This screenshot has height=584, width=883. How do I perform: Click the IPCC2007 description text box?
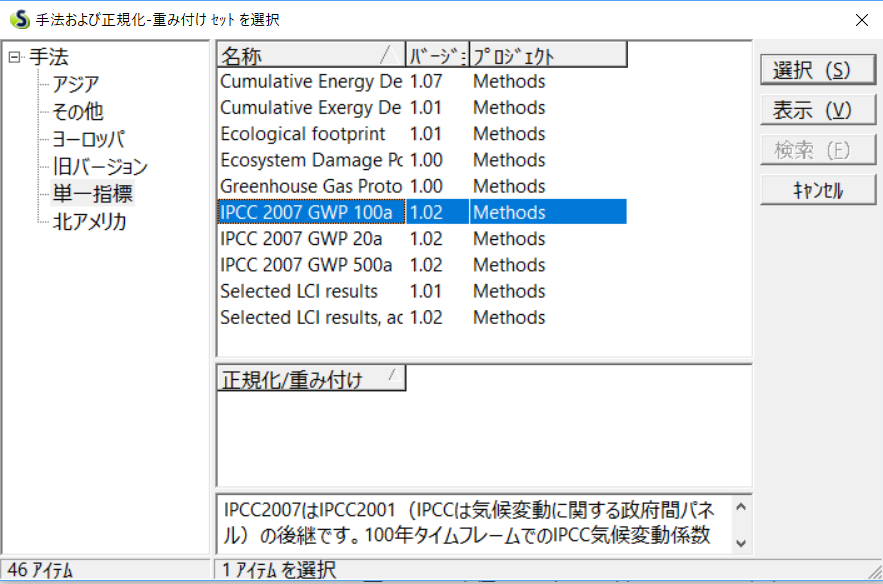click(476, 524)
